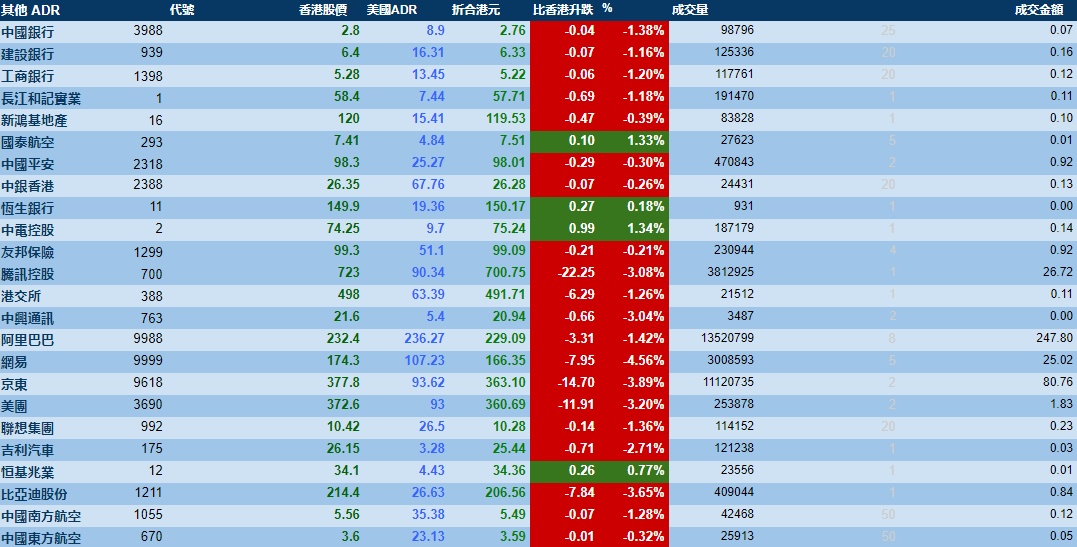1077x547 pixels.
Task: Click 網易's -4.56% percentage cell
Action: [642, 361]
